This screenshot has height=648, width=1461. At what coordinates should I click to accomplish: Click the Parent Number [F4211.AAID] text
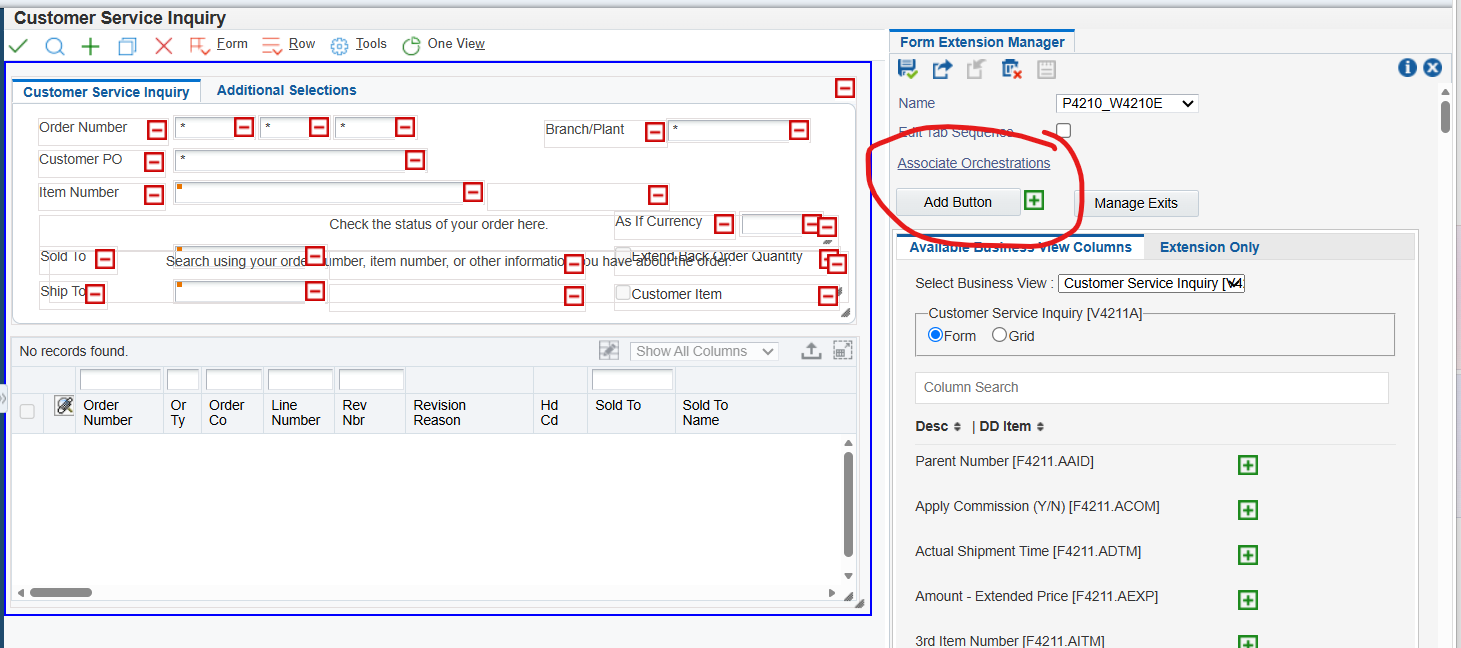[x=1004, y=461]
